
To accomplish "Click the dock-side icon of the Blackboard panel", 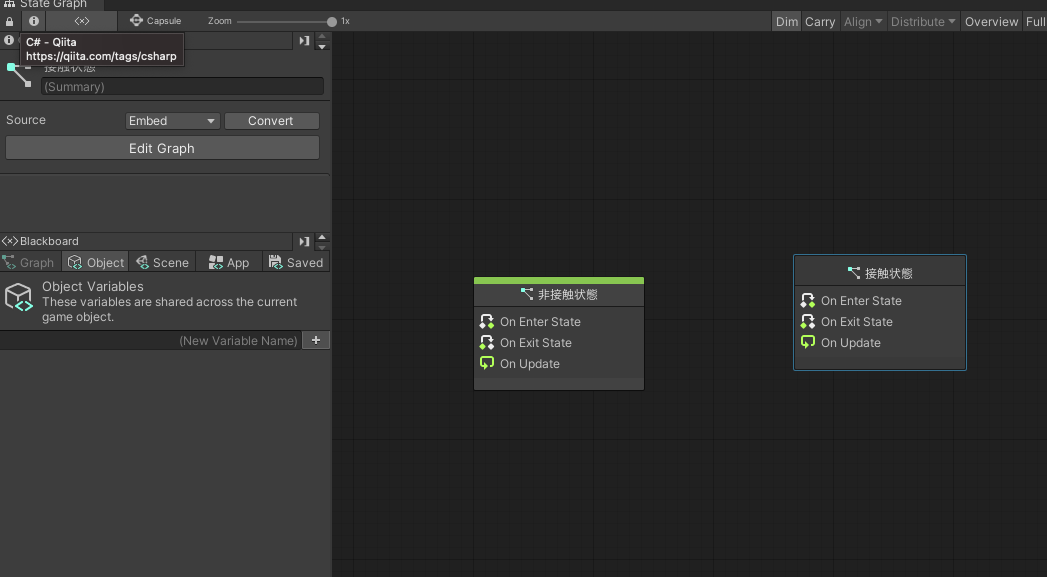I will 304,241.
